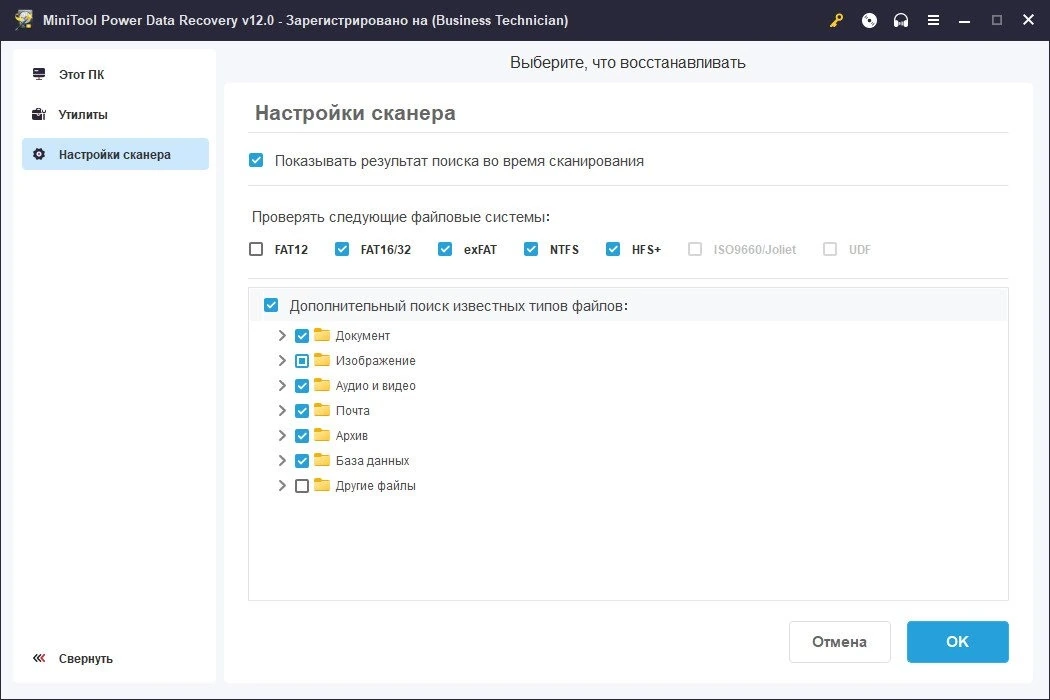Toggle the Изображение category checkbox
Image resolution: width=1050 pixels, height=700 pixels.
[x=302, y=361]
